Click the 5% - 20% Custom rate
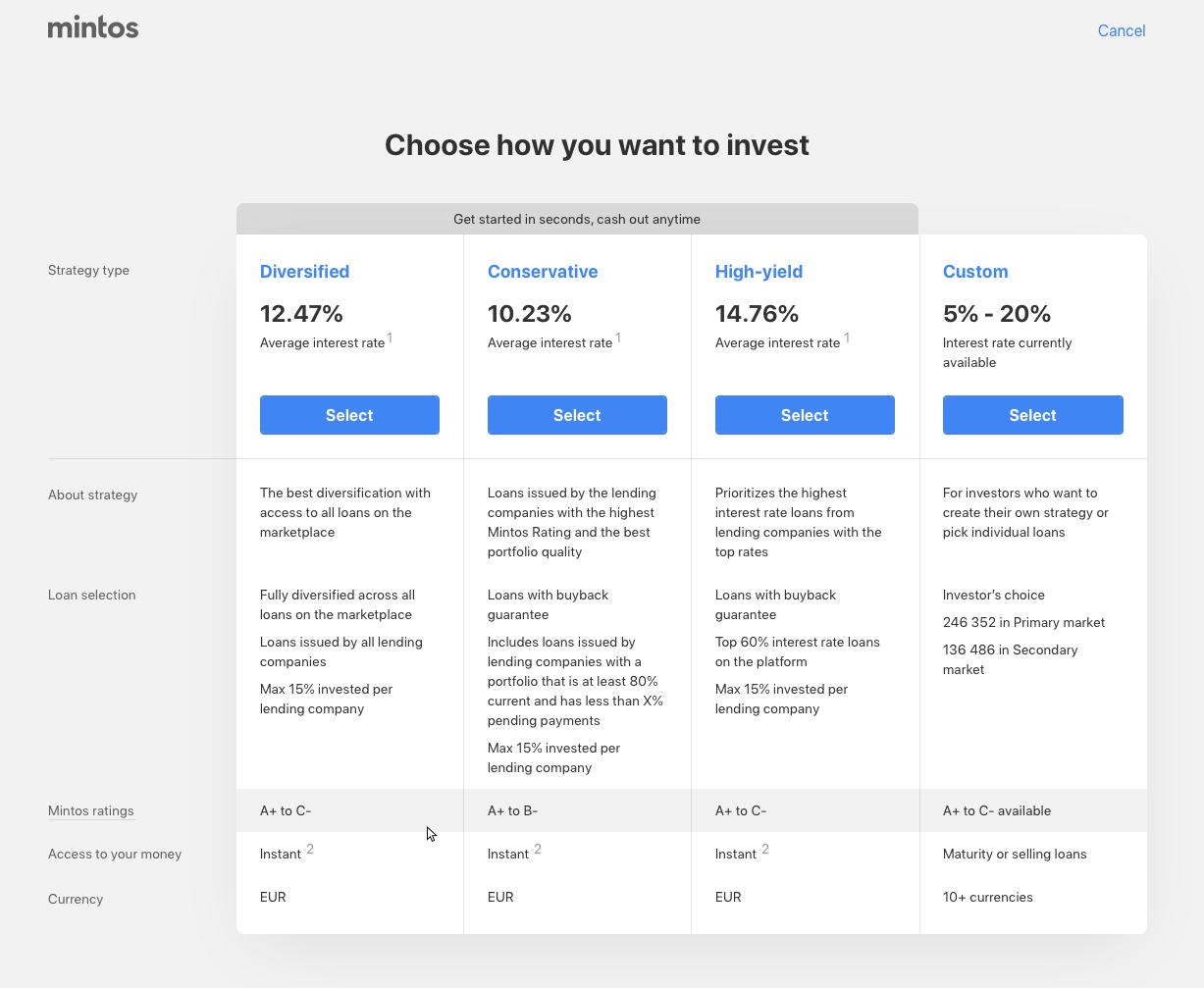This screenshot has width=1204, height=988. (x=997, y=314)
